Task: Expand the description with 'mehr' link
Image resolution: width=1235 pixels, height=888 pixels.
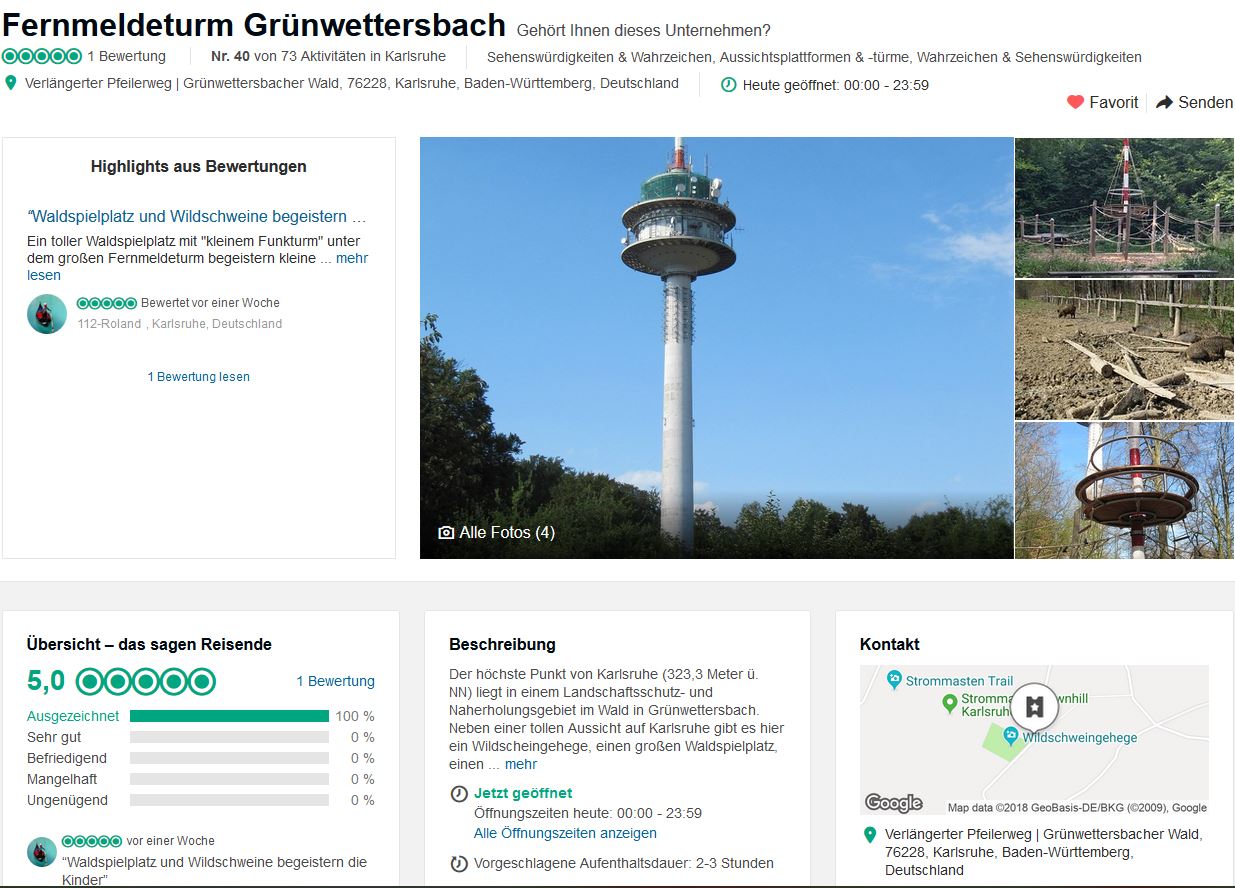Action: pos(521,764)
